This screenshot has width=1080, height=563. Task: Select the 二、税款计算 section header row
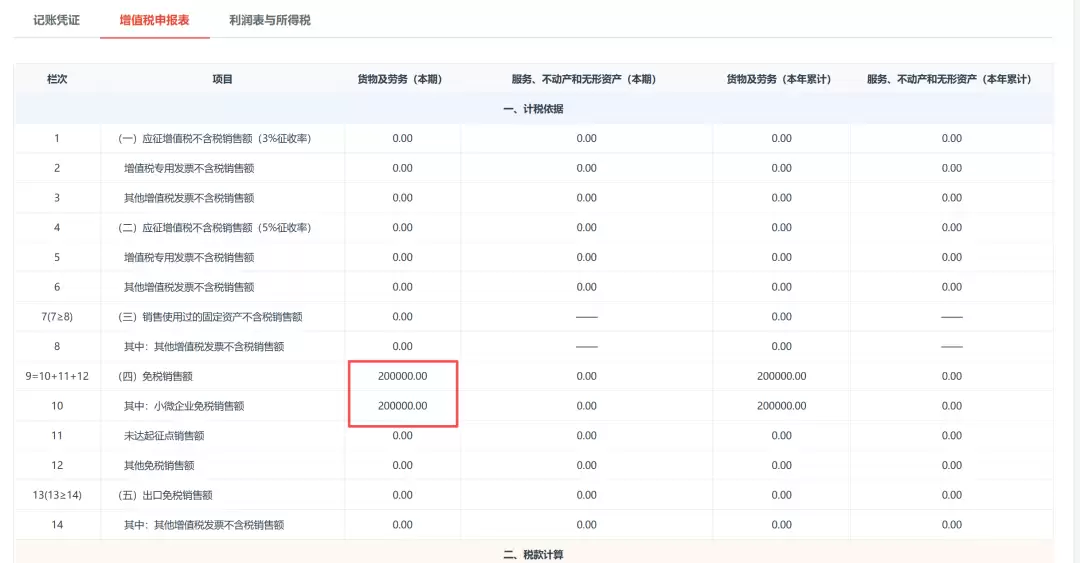pyautogui.click(x=534, y=553)
